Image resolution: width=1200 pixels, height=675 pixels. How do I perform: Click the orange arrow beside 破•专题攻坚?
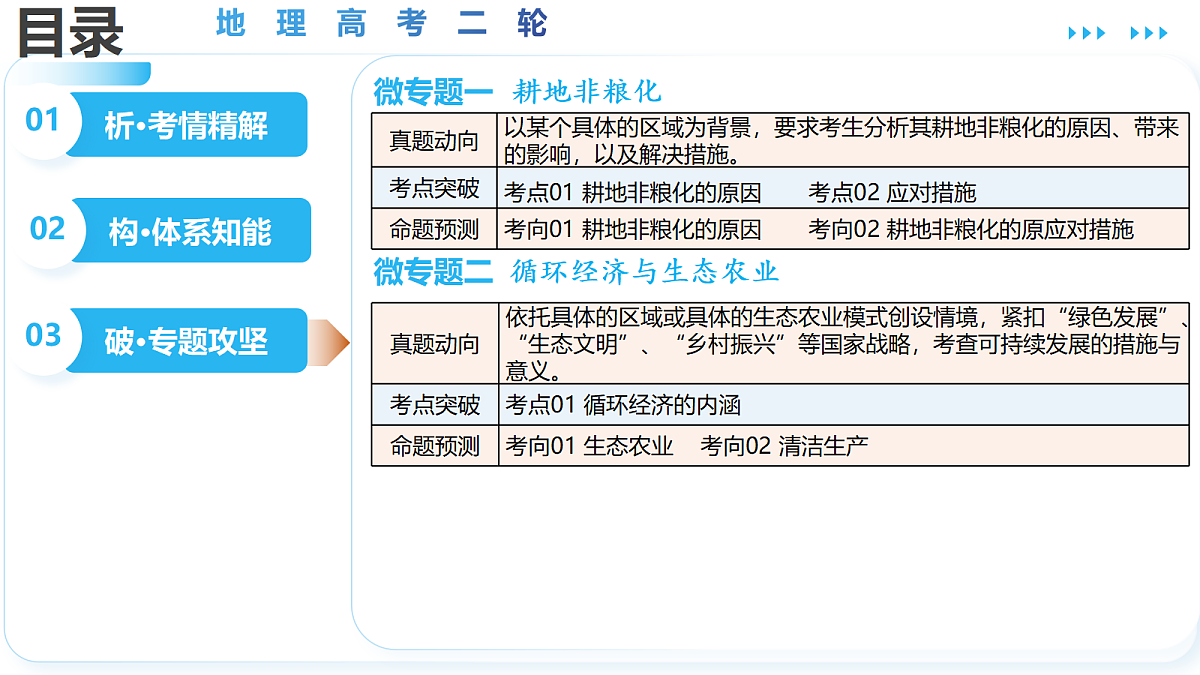pos(329,343)
